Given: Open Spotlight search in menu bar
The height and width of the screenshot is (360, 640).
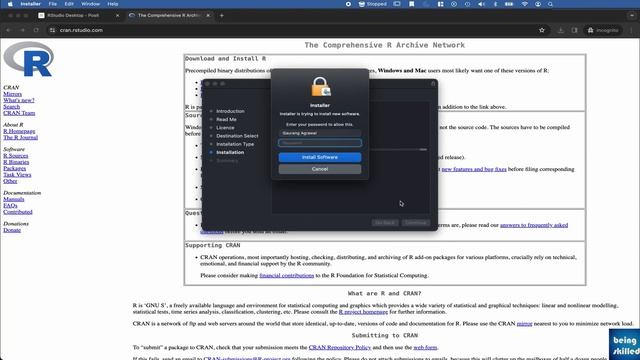Looking at the screenshot, I should pyautogui.click(x=550, y=4).
